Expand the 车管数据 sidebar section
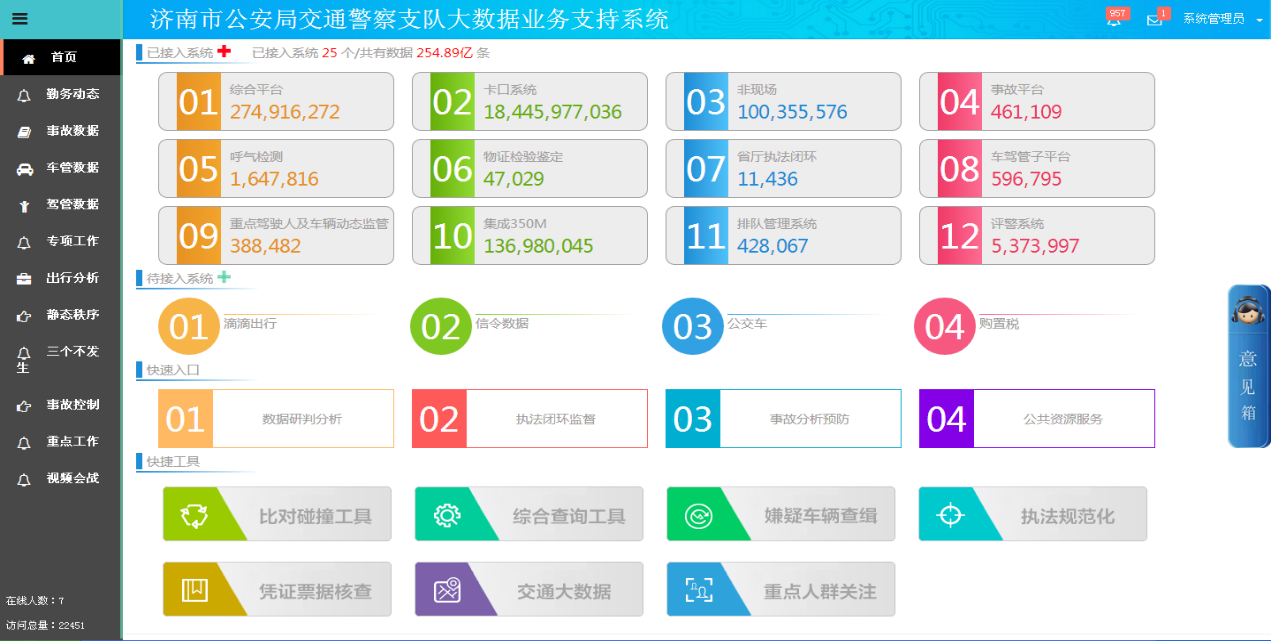The height and width of the screenshot is (641, 1271). [x=72, y=168]
